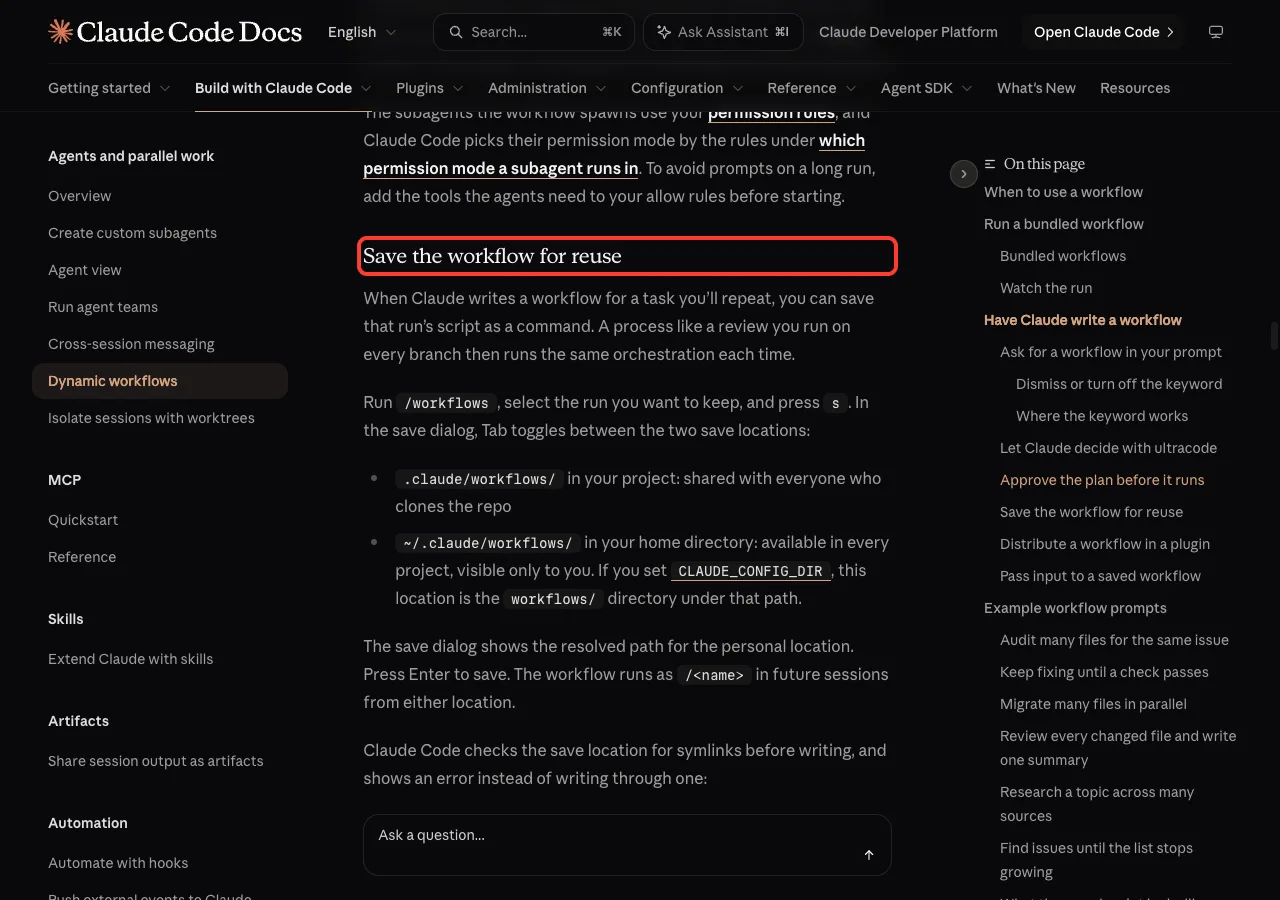1280x900 pixels.
Task: Expand the Plugins dropdown
Action: point(430,88)
